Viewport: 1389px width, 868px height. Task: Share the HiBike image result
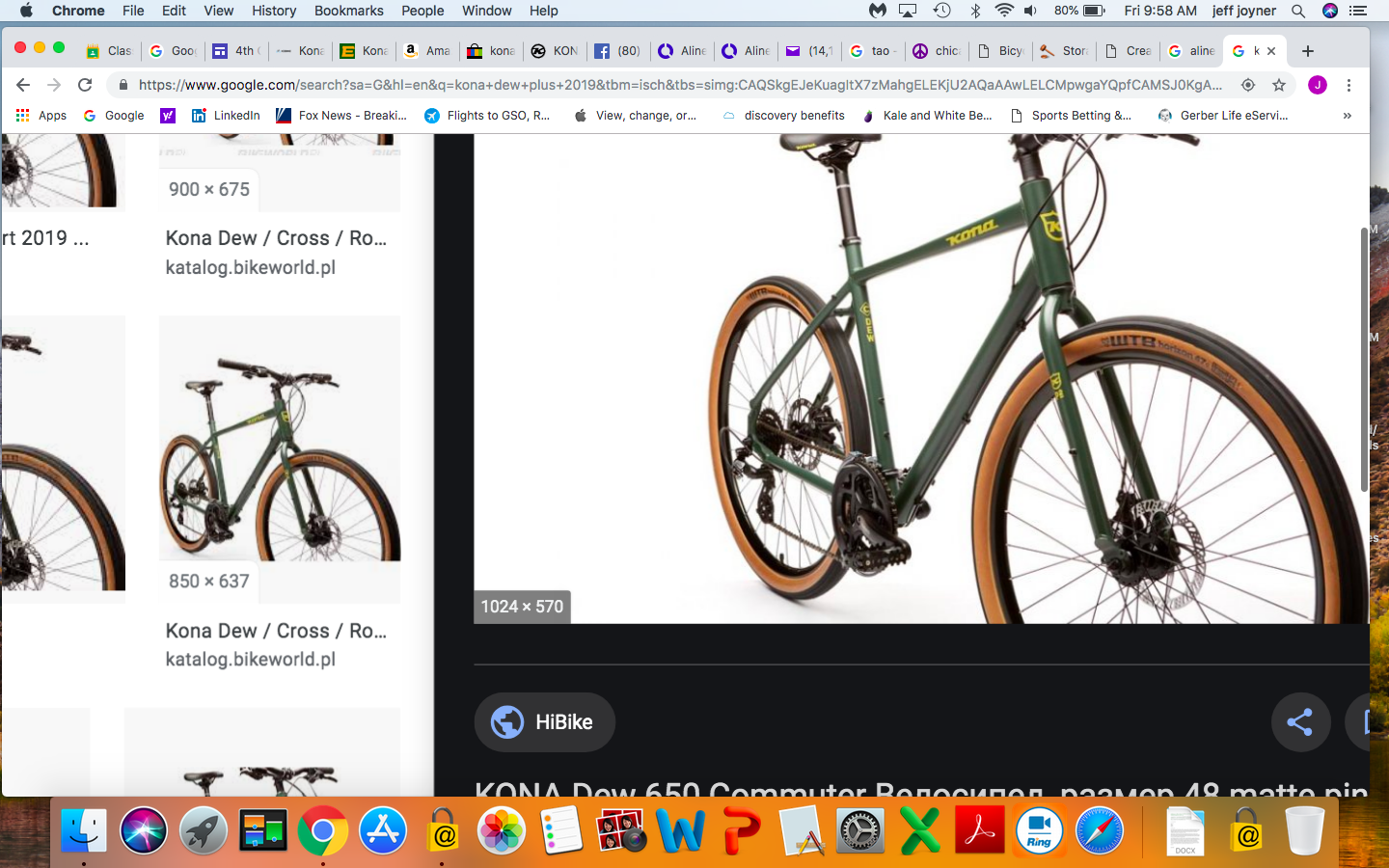(1300, 721)
